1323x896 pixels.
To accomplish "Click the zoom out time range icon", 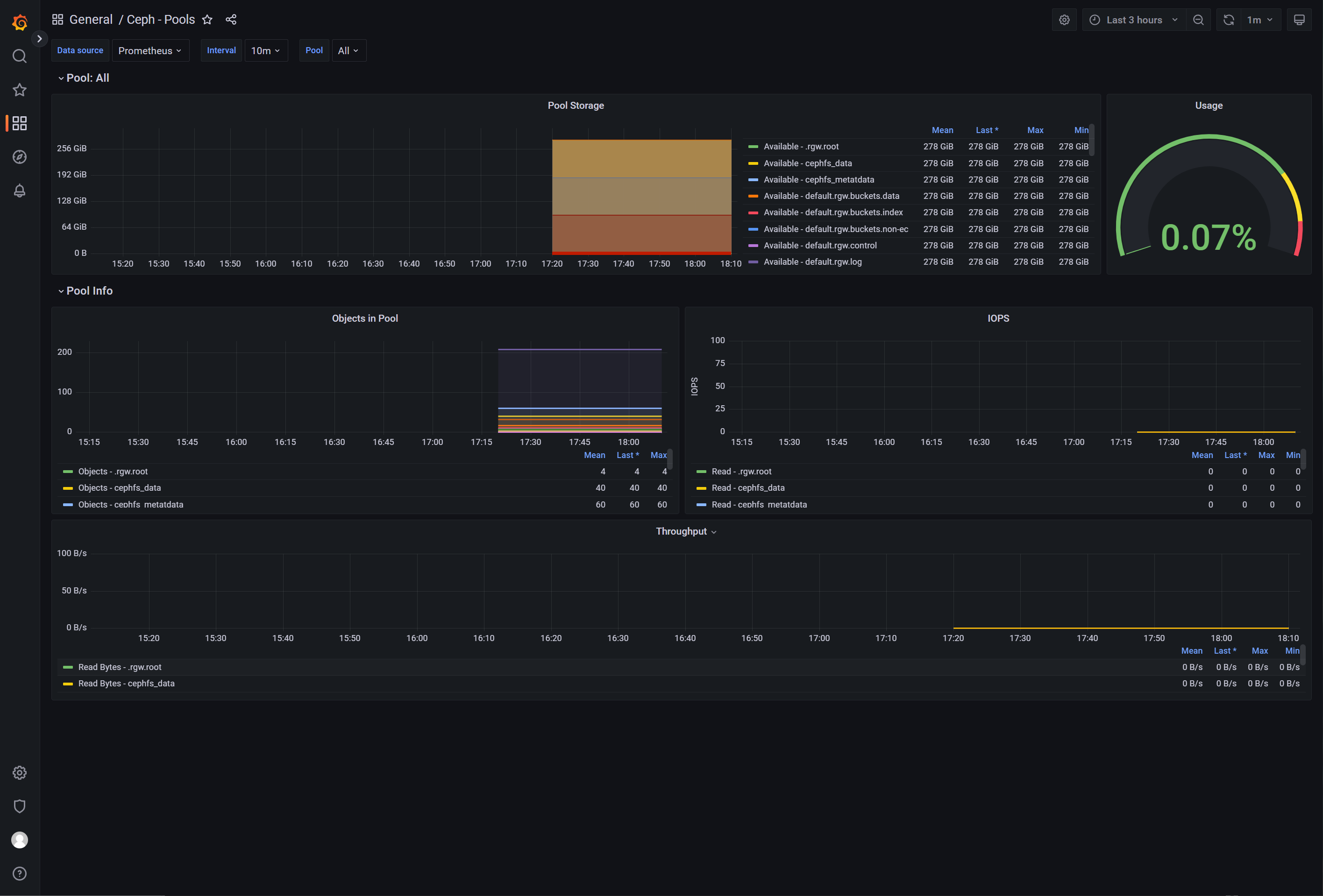I will pos(1198,20).
